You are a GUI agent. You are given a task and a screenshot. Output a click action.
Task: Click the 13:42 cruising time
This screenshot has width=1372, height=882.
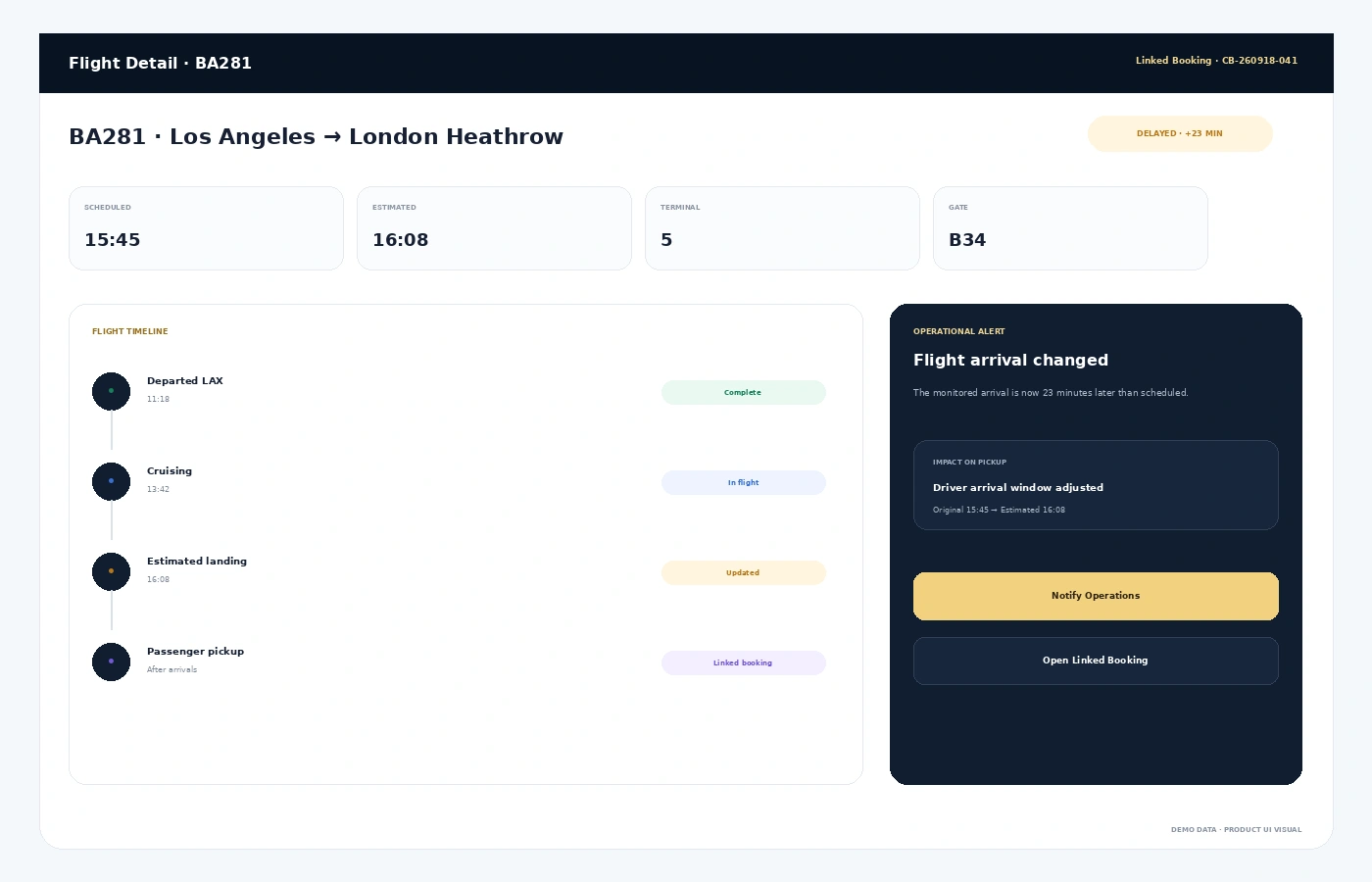pos(158,489)
